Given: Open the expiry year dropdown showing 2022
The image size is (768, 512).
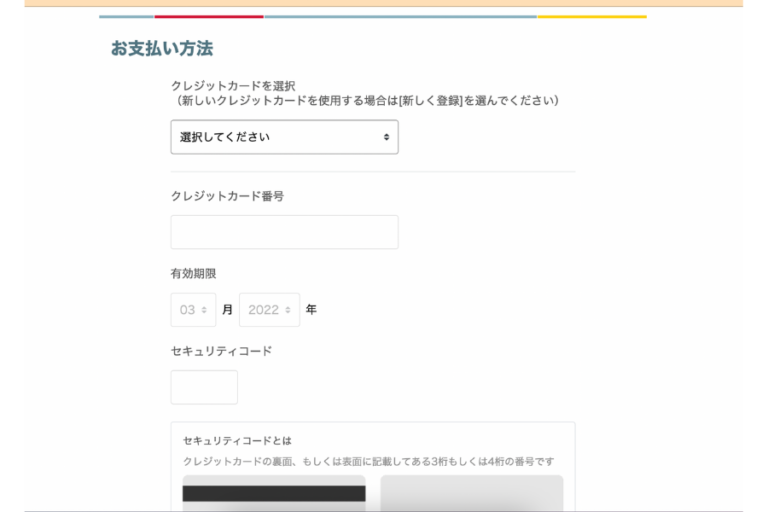Looking at the screenshot, I should (269, 310).
